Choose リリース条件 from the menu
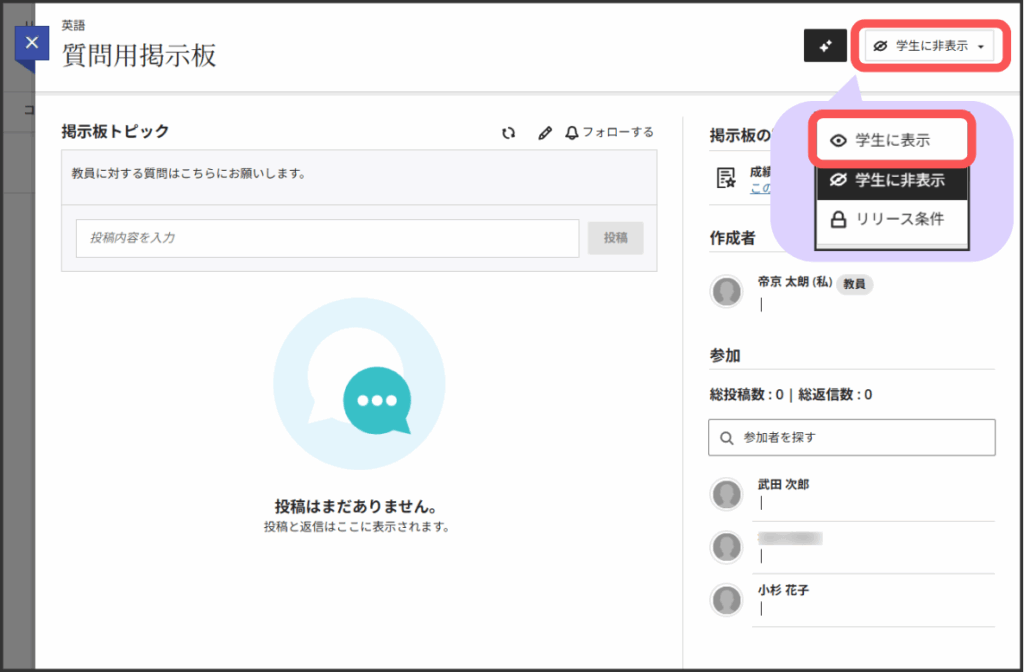The height and width of the screenshot is (672, 1024). [892, 219]
